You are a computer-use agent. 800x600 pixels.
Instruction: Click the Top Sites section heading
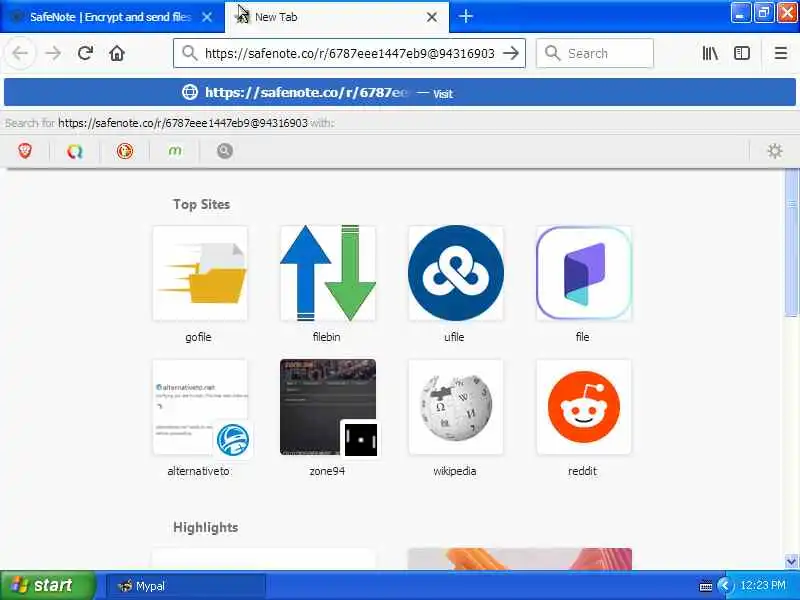(x=202, y=204)
